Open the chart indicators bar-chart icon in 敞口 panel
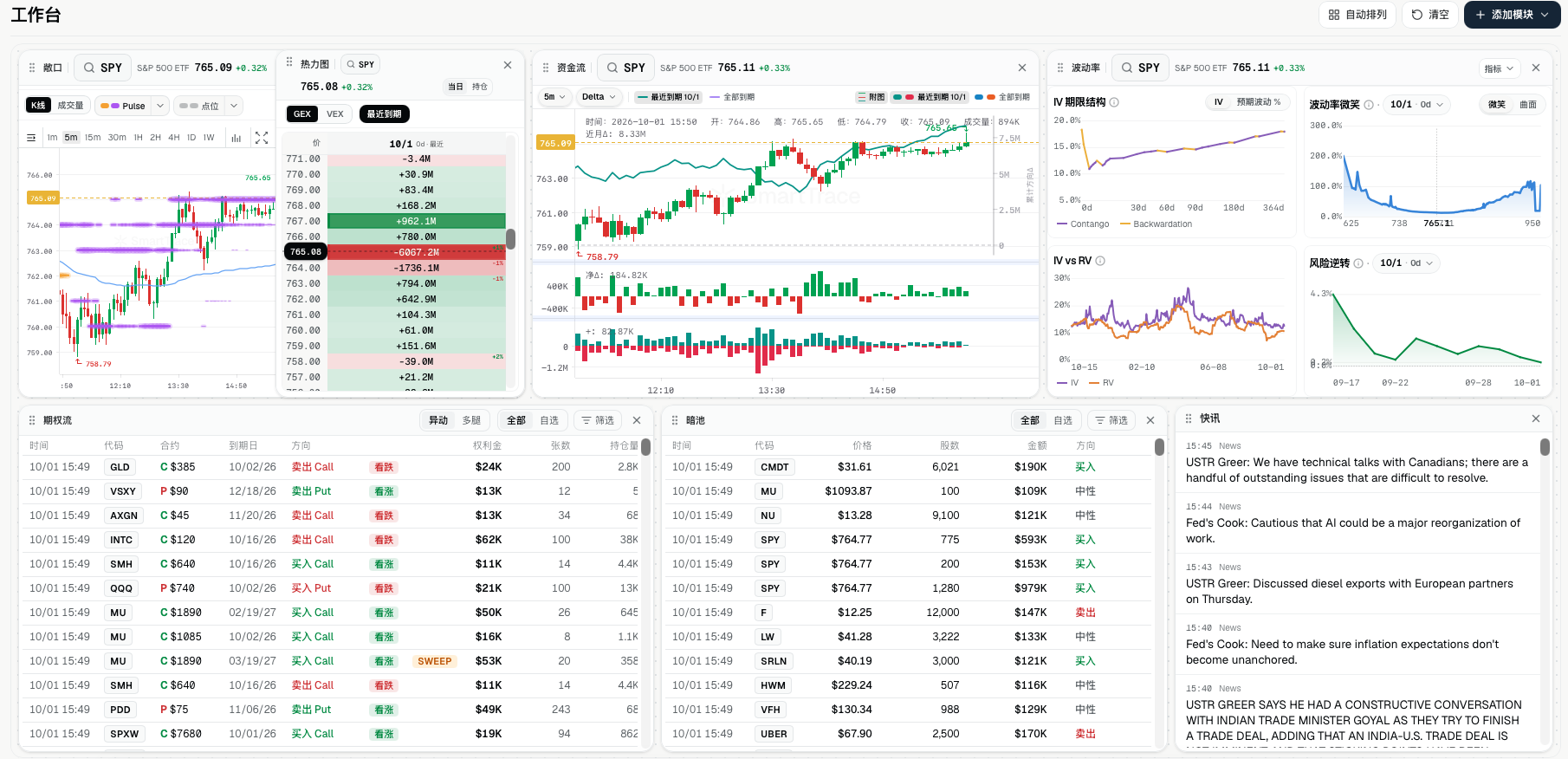 pos(236,138)
